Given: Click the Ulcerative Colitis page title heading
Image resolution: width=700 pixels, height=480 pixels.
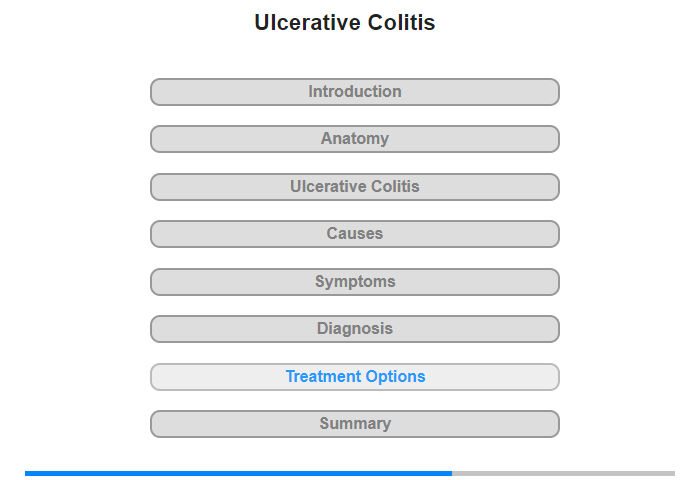Looking at the screenshot, I should (x=345, y=23).
